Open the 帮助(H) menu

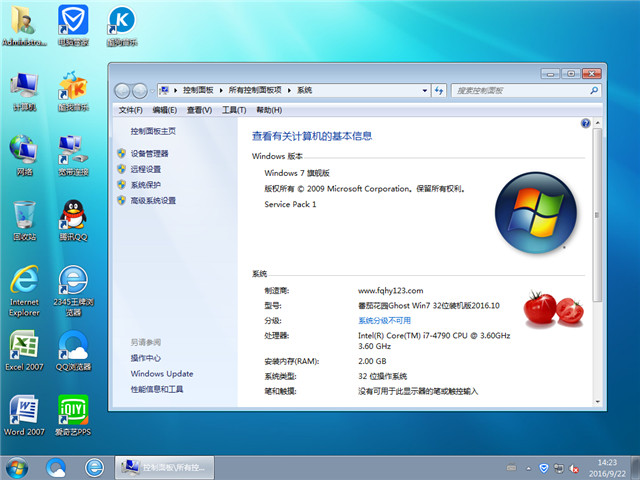[269, 110]
